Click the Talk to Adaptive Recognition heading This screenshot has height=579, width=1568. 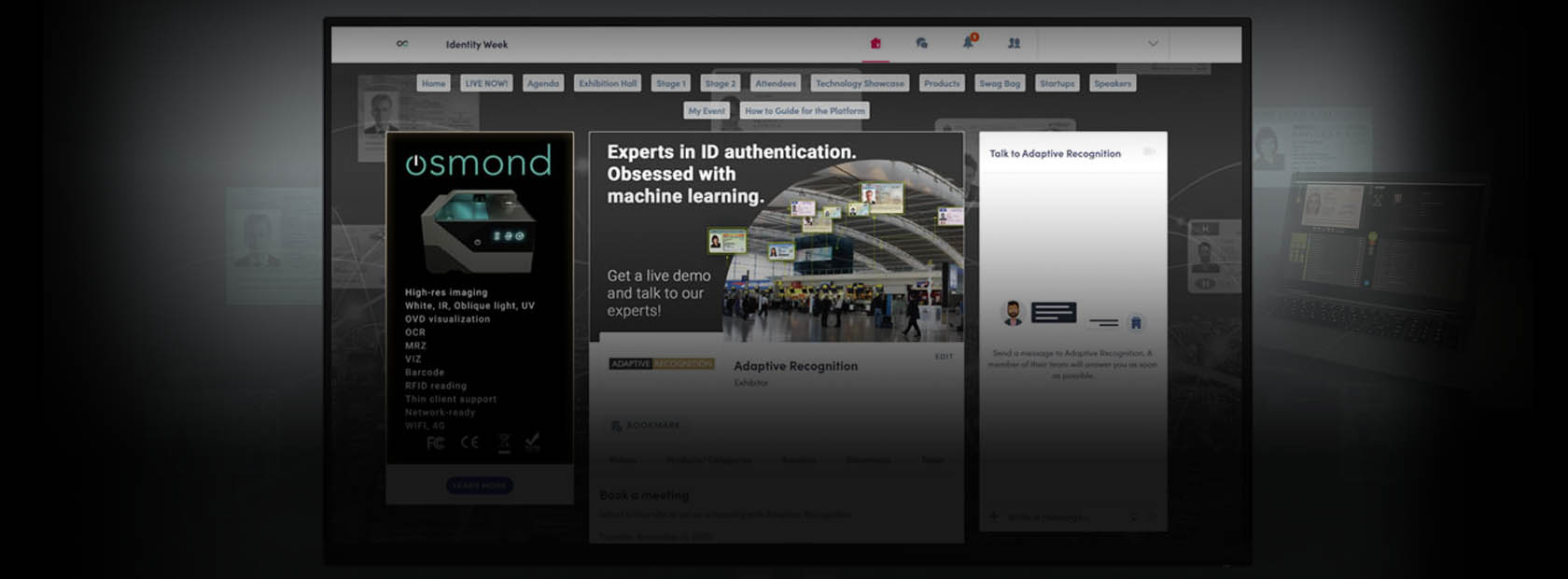pos(1056,154)
